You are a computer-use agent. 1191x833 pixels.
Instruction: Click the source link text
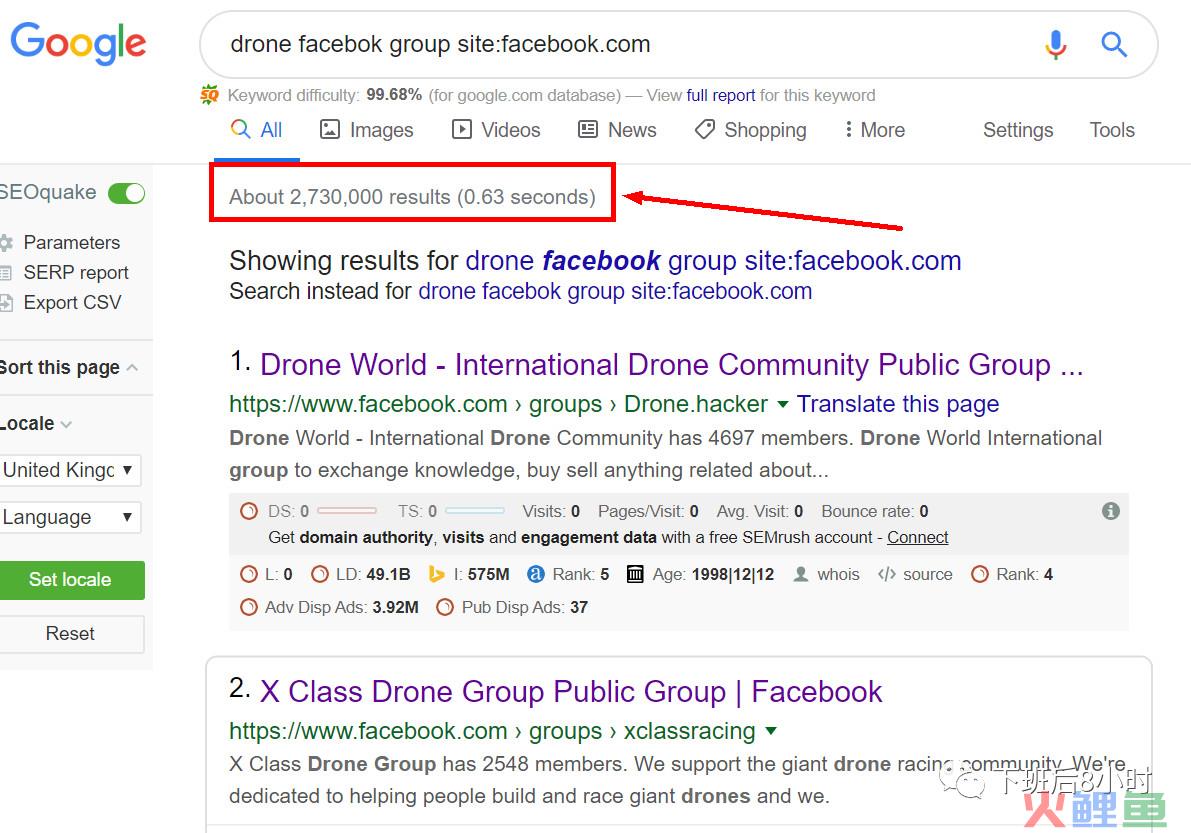927,574
